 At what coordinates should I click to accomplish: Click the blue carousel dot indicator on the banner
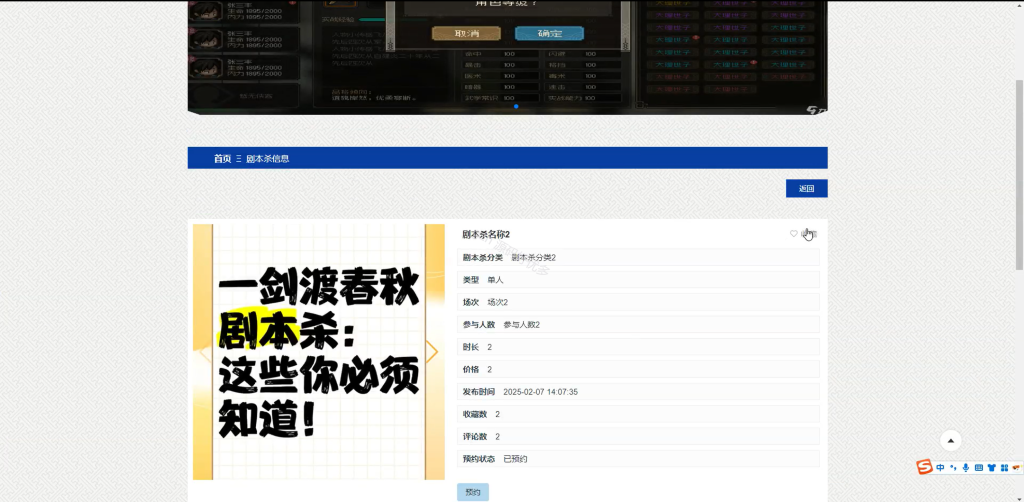pos(517,106)
